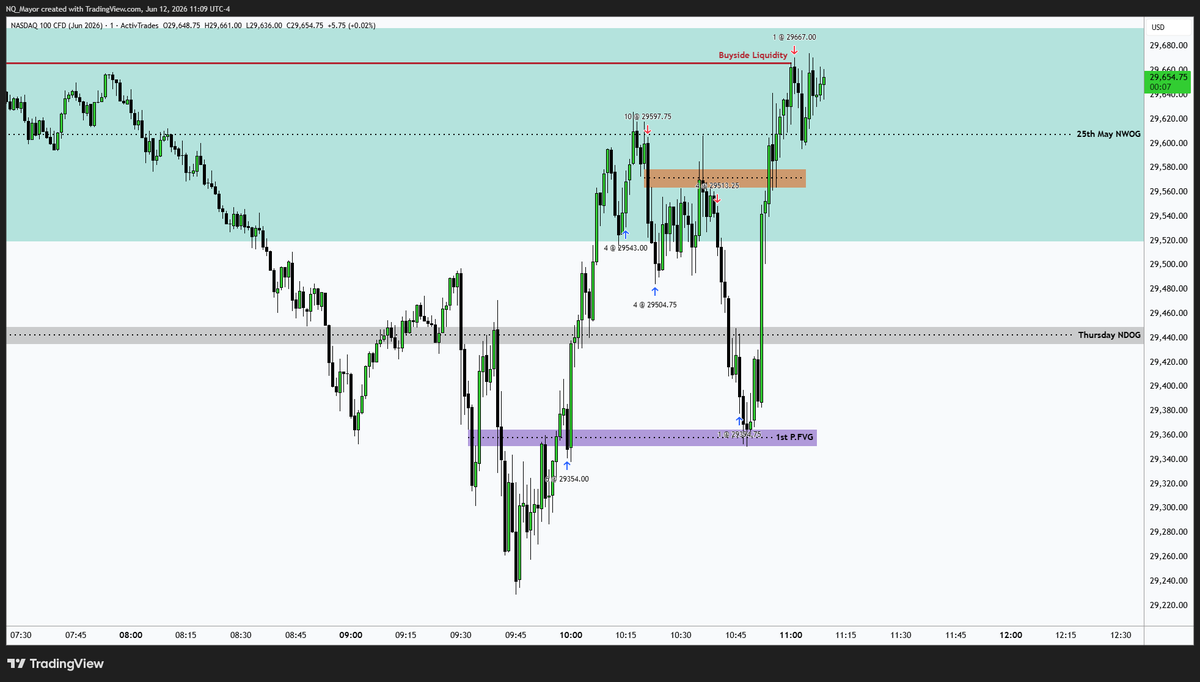The image size is (1200, 682).
Task: Select the USD currency label
Action: (x=1158, y=27)
